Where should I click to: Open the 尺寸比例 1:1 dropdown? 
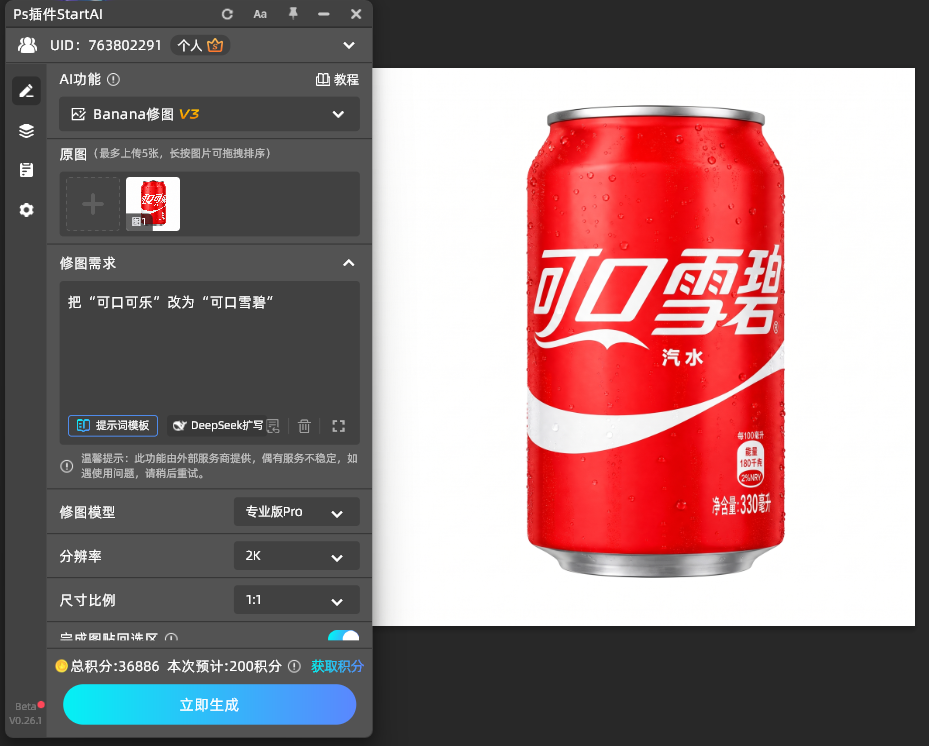coord(297,600)
